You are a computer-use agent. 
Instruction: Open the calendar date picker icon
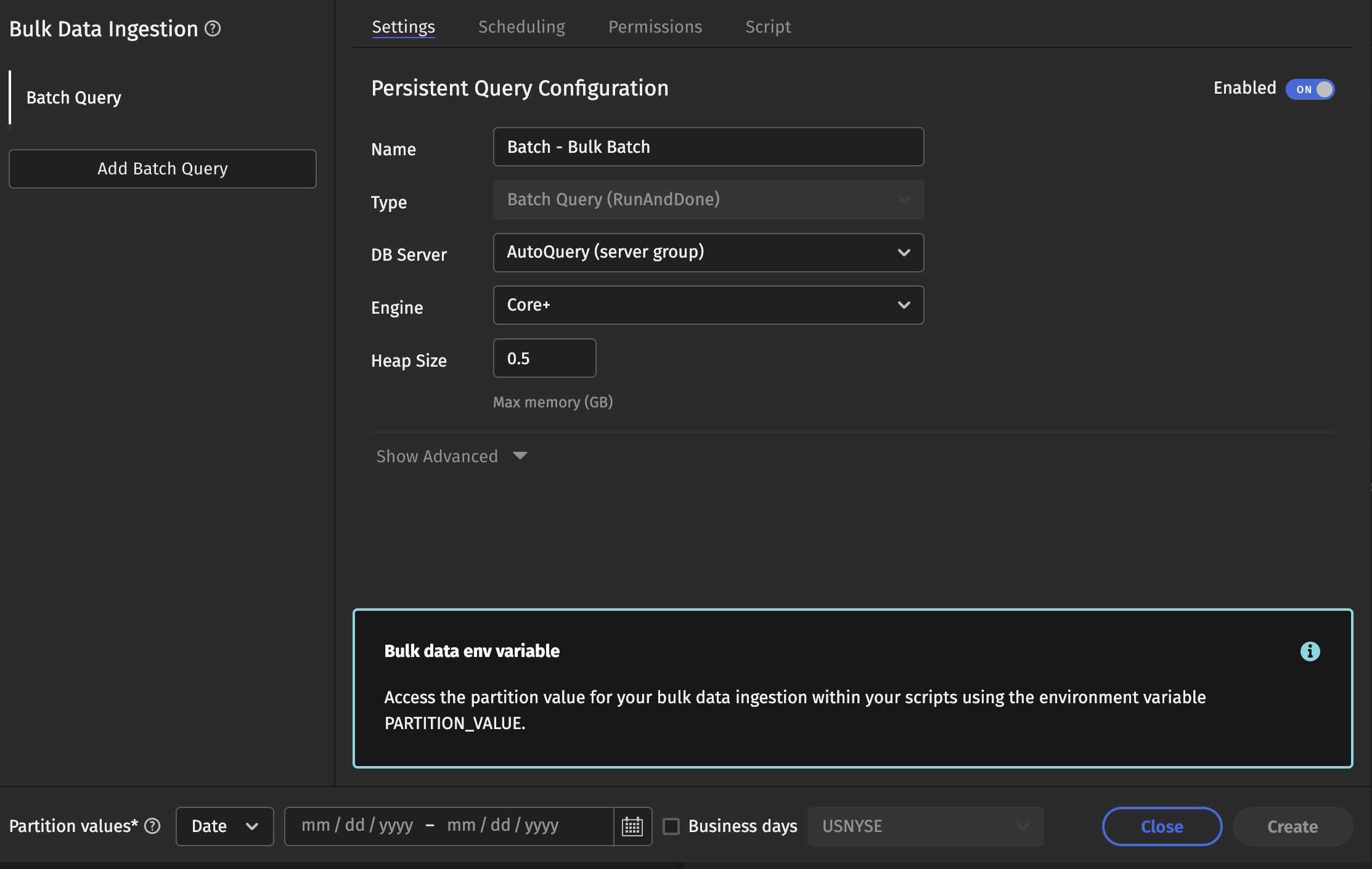[x=632, y=826]
